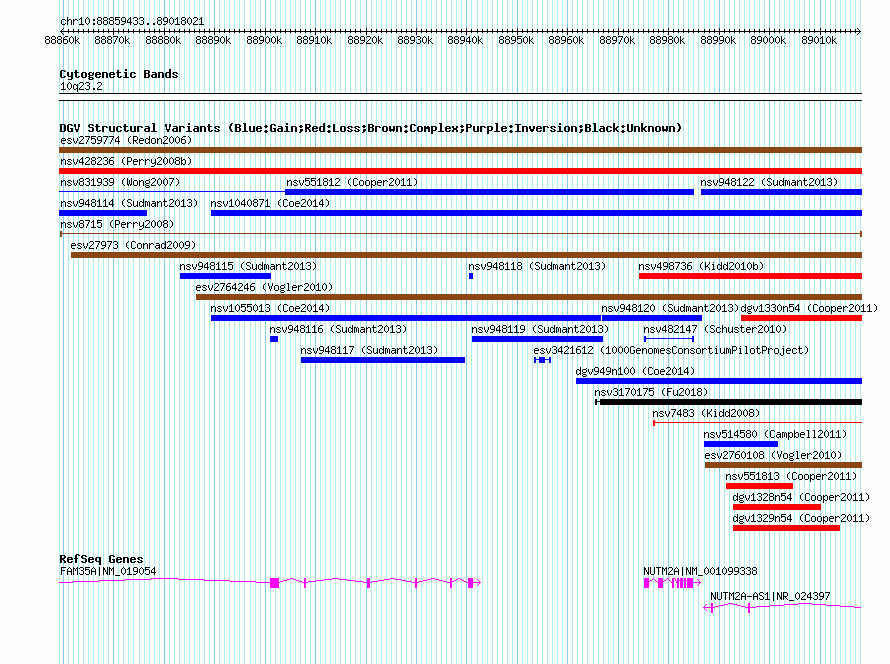Click the FAM35A first magenta exon block
The image size is (890, 664).
pos(274,583)
